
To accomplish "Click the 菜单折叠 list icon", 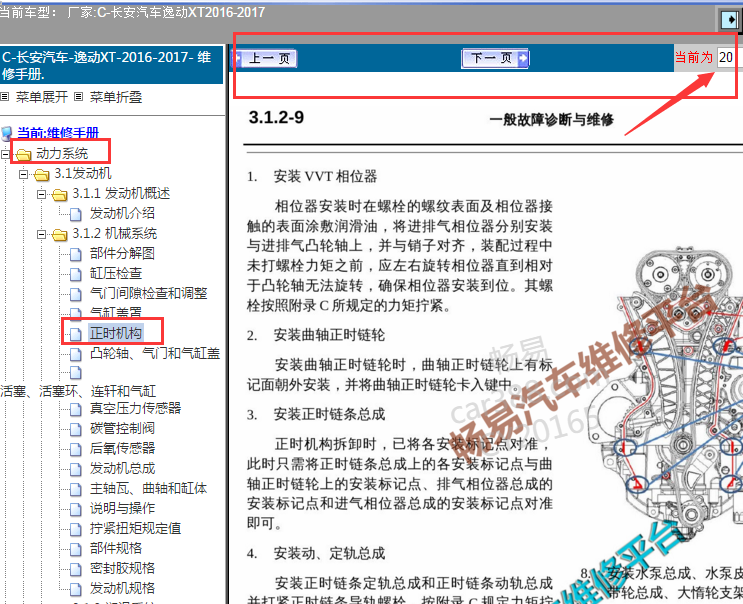I will click(79, 97).
